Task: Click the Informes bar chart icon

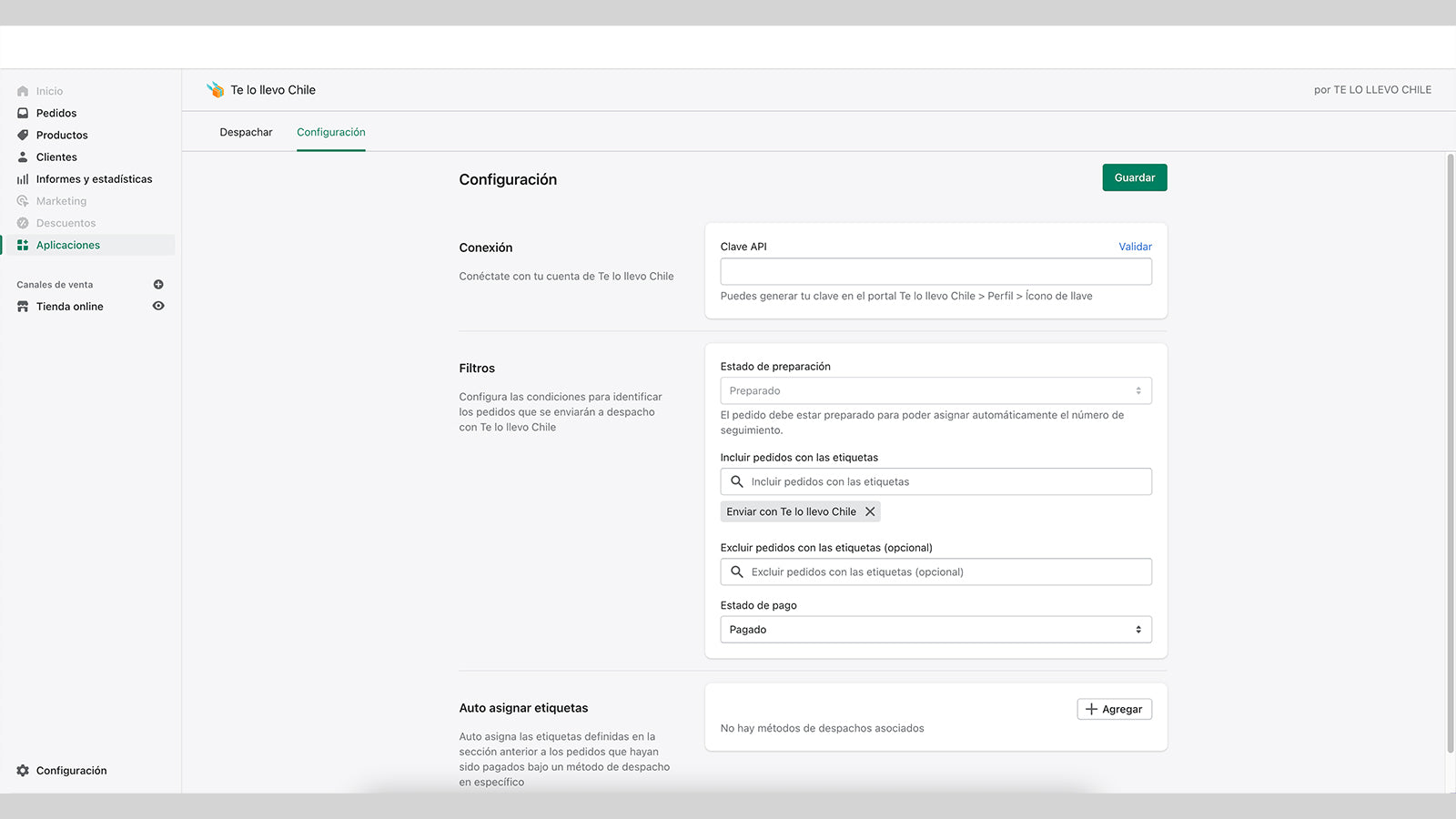Action: click(23, 179)
